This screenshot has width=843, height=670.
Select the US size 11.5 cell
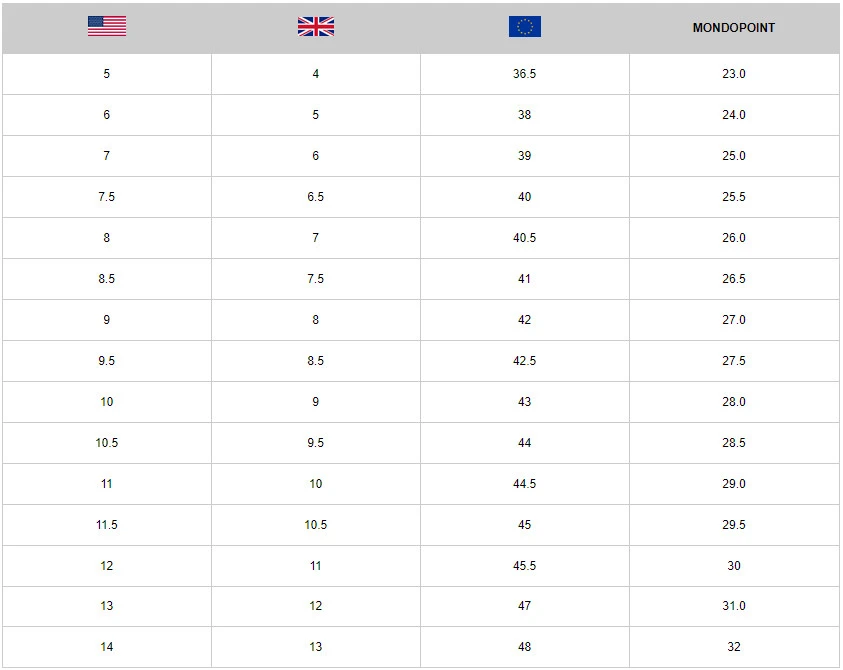pos(107,525)
